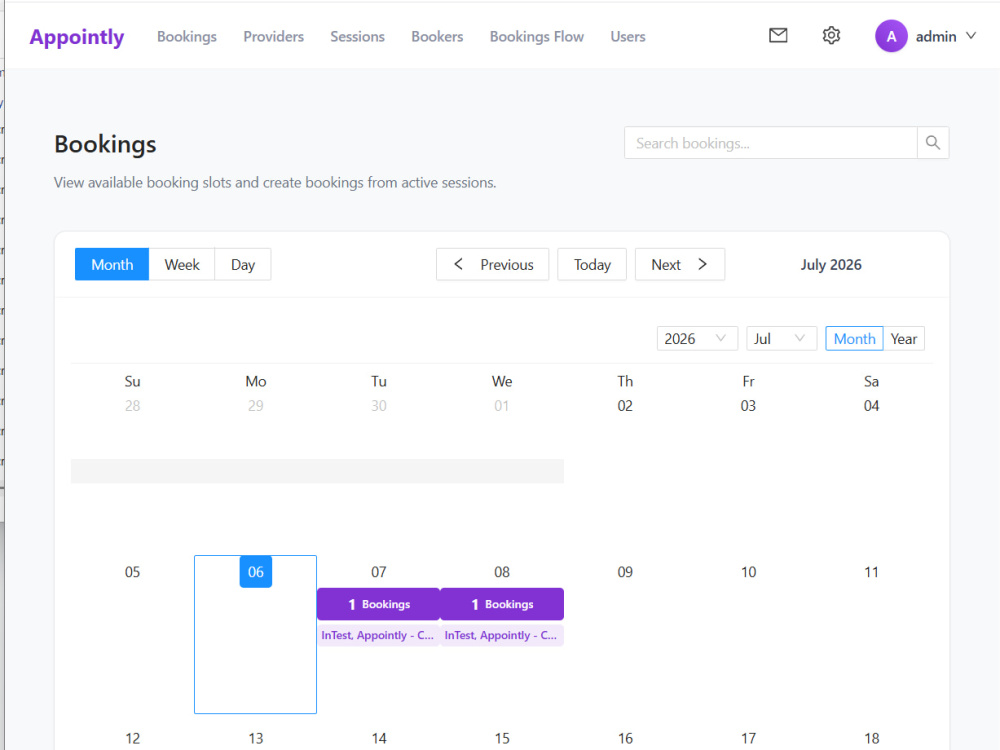Image resolution: width=1000 pixels, height=750 pixels.
Task: Select calendar date 18
Action: pos(871,739)
